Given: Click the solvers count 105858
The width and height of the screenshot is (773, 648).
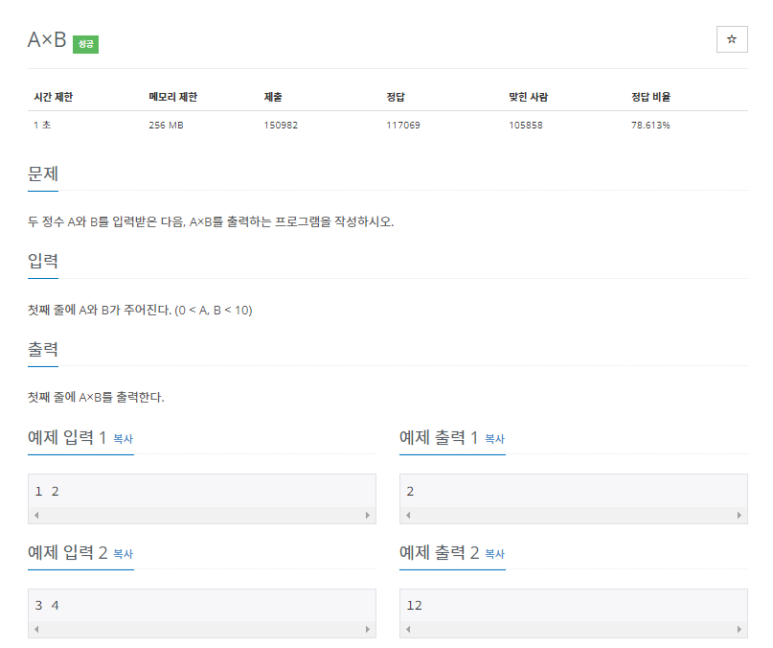Looking at the screenshot, I should [x=526, y=125].
